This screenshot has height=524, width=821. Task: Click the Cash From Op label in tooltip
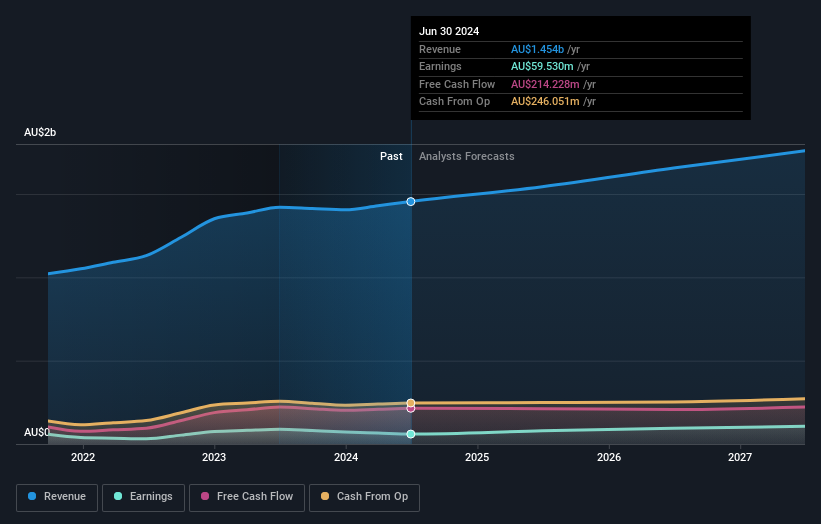pyautogui.click(x=454, y=102)
